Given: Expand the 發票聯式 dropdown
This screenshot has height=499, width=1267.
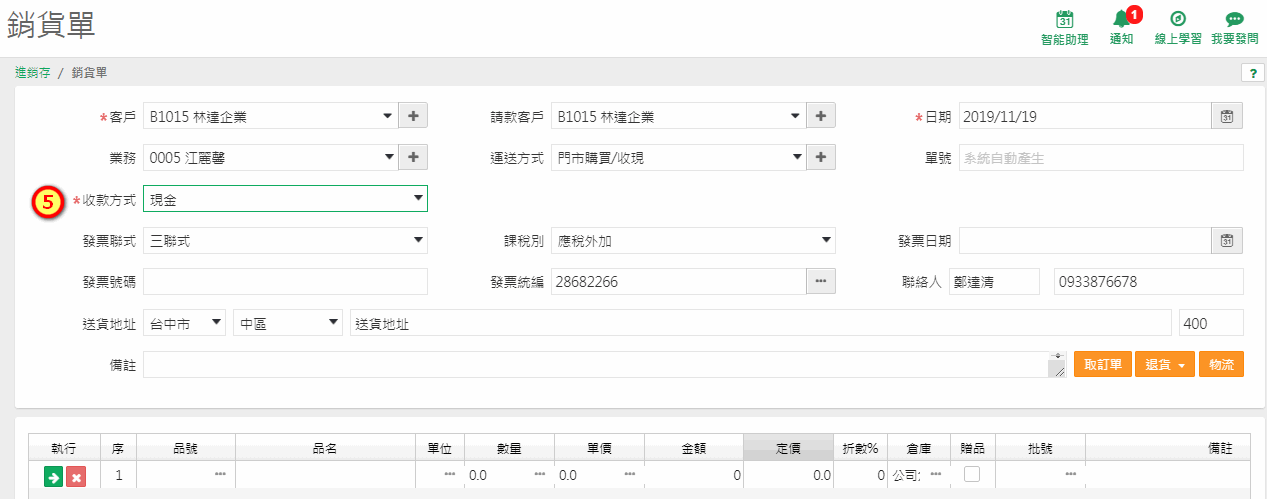Looking at the screenshot, I should pos(285,241).
